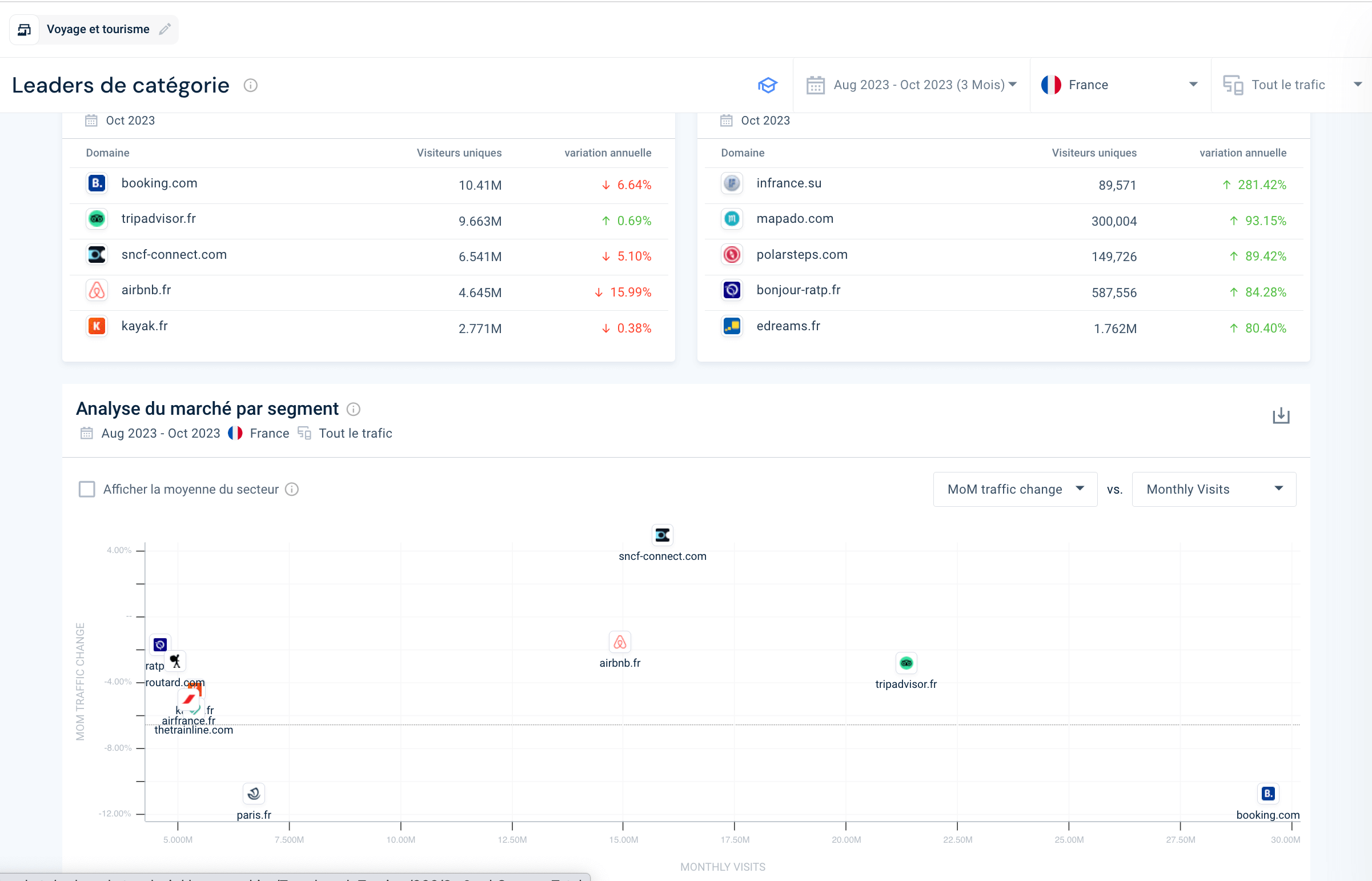Viewport: 1372px width, 881px height.
Task: Open the info tooltip beside Leaders de catégorie
Action: pyautogui.click(x=251, y=86)
